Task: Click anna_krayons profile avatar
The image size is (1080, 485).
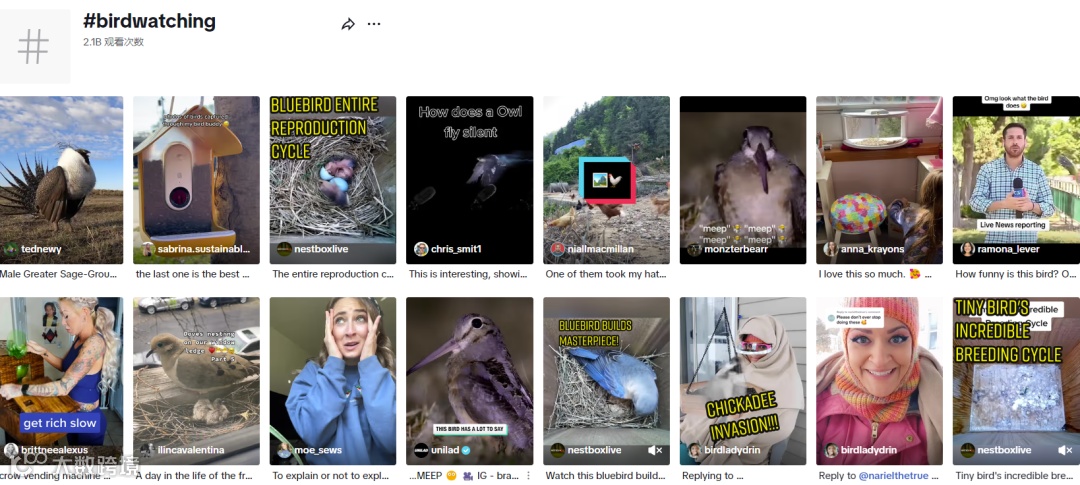Action: 831,249
